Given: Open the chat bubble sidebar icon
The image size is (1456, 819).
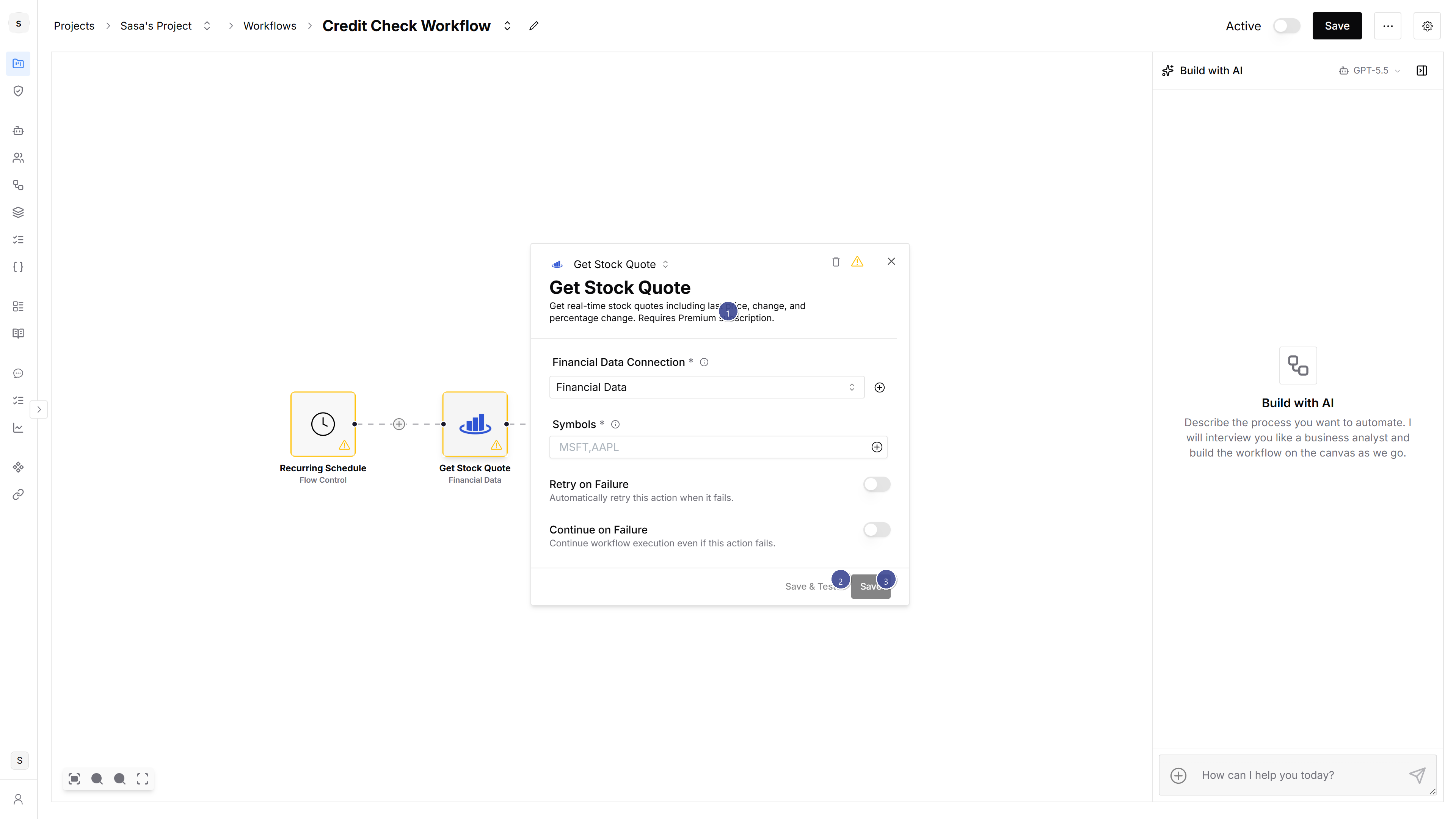Looking at the screenshot, I should click(18, 373).
